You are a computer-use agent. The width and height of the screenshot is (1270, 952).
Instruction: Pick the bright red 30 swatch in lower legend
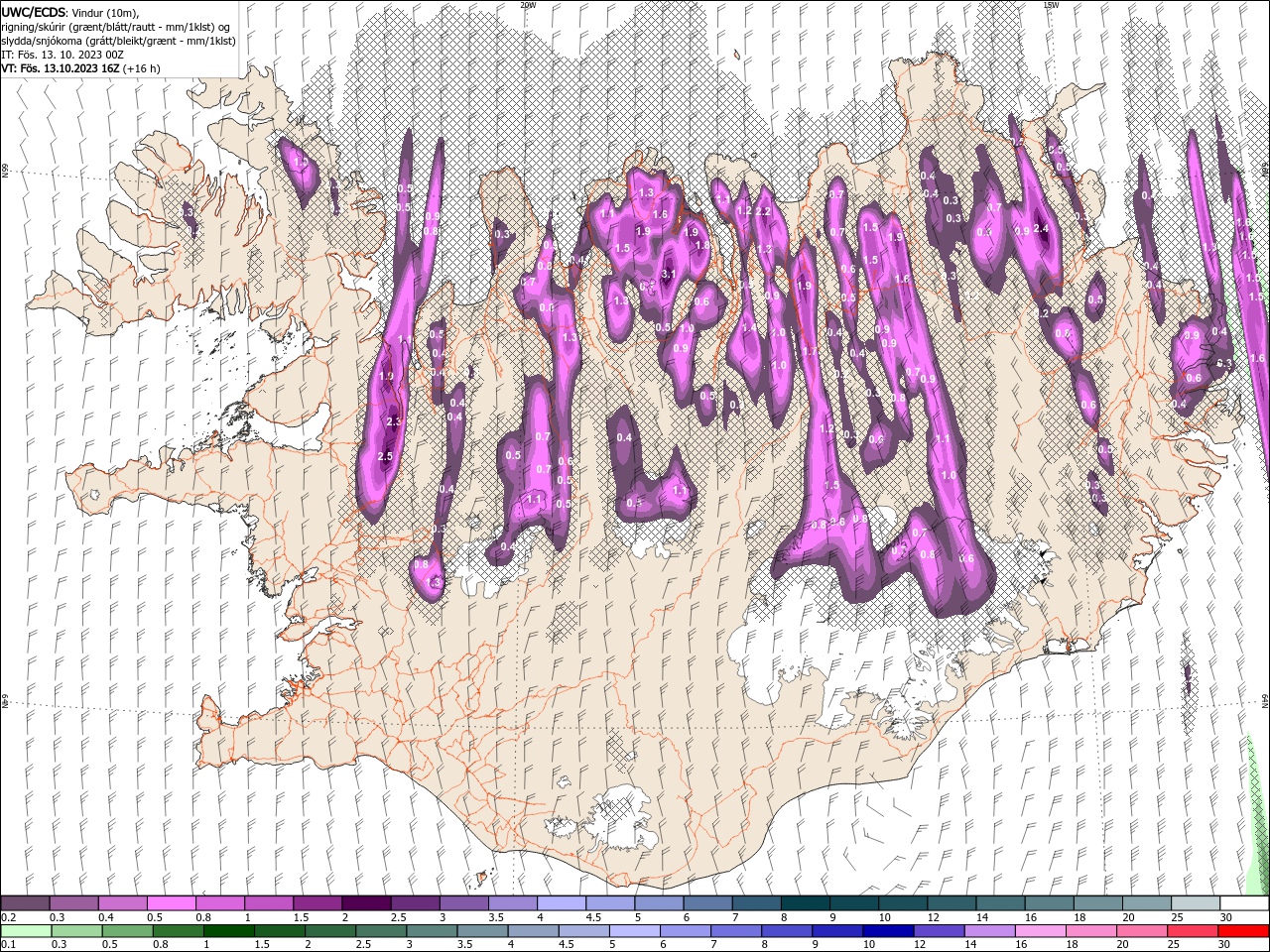1243,931
